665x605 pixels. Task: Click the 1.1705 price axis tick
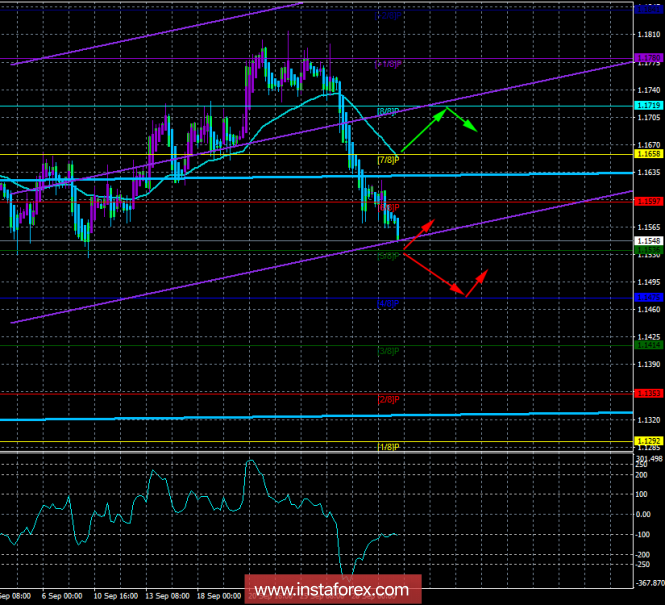649,117
